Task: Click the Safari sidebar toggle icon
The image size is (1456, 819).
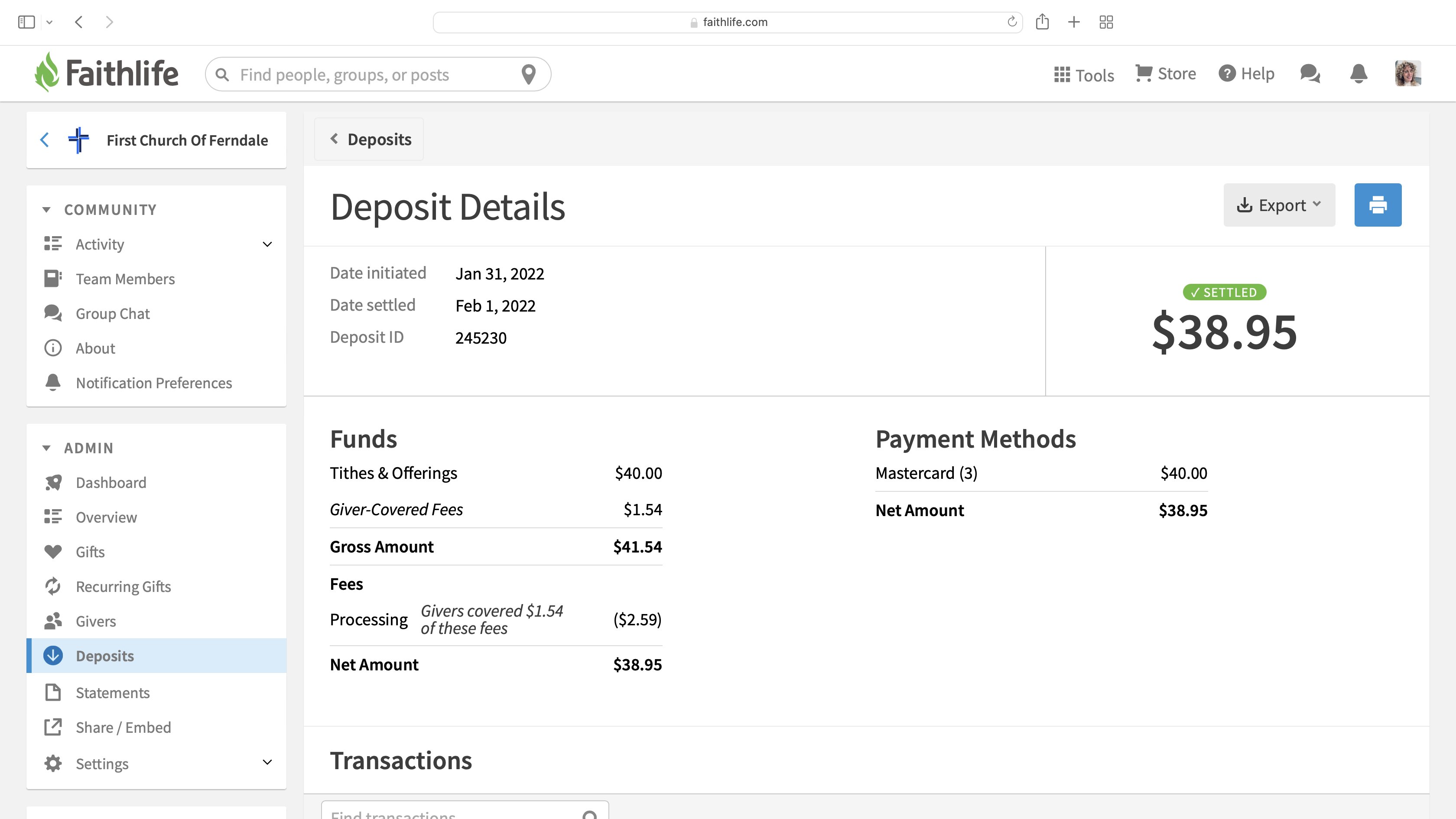Action: click(x=26, y=22)
